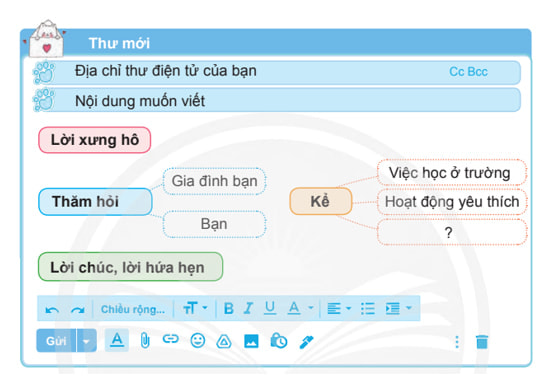The width and height of the screenshot is (559, 377).
Task: Click the redo arrow icon
Action: click(77, 309)
